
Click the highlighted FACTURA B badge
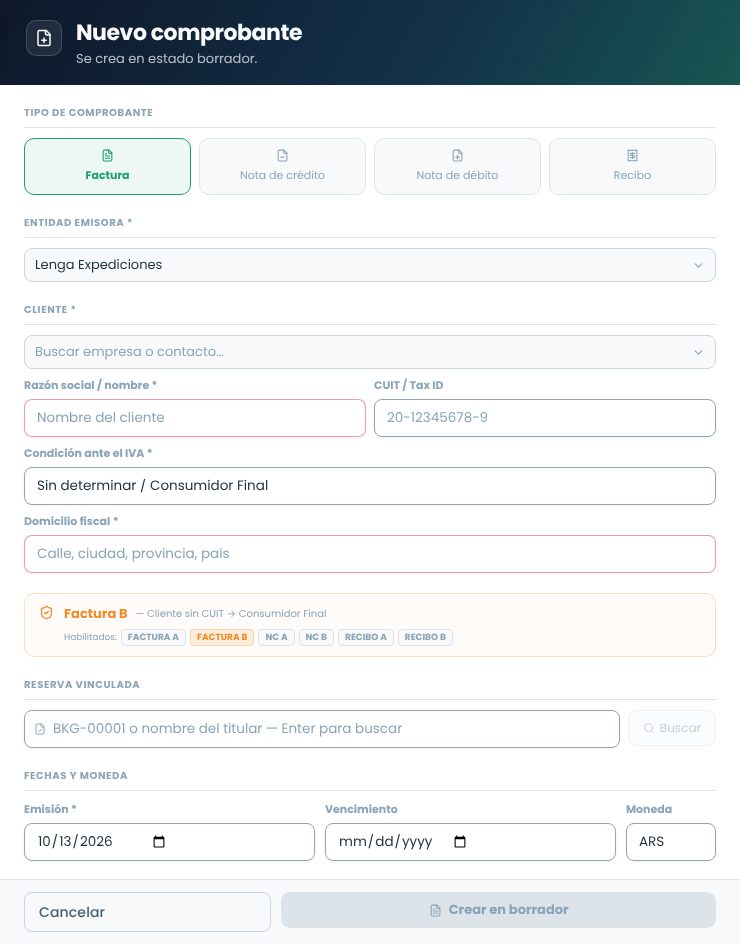click(222, 637)
